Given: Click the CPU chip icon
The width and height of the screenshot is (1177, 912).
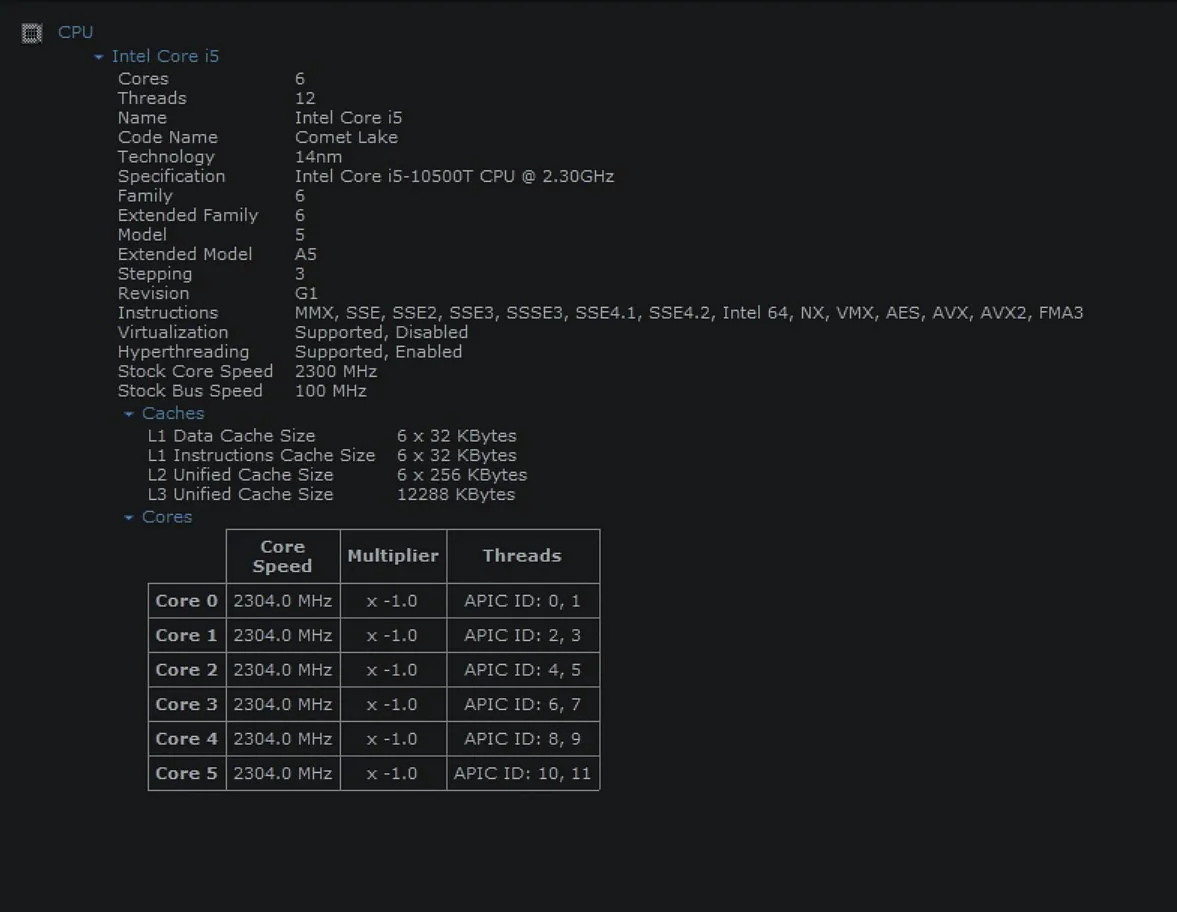Looking at the screenshot, I should pos(32,33).
